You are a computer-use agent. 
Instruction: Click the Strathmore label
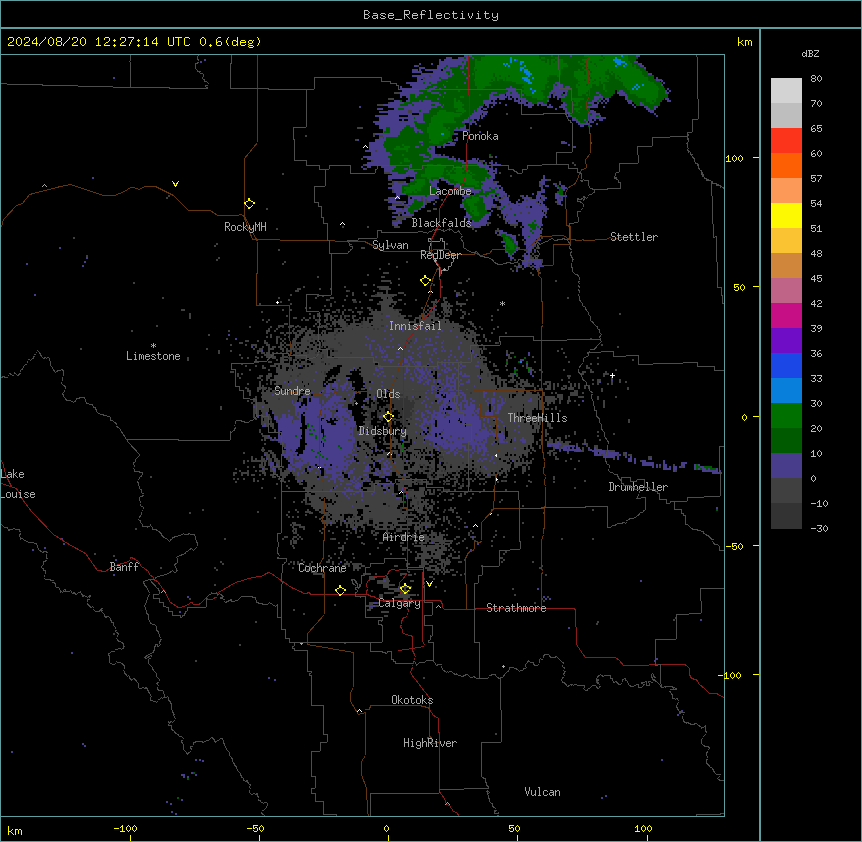tap(516, 608)
